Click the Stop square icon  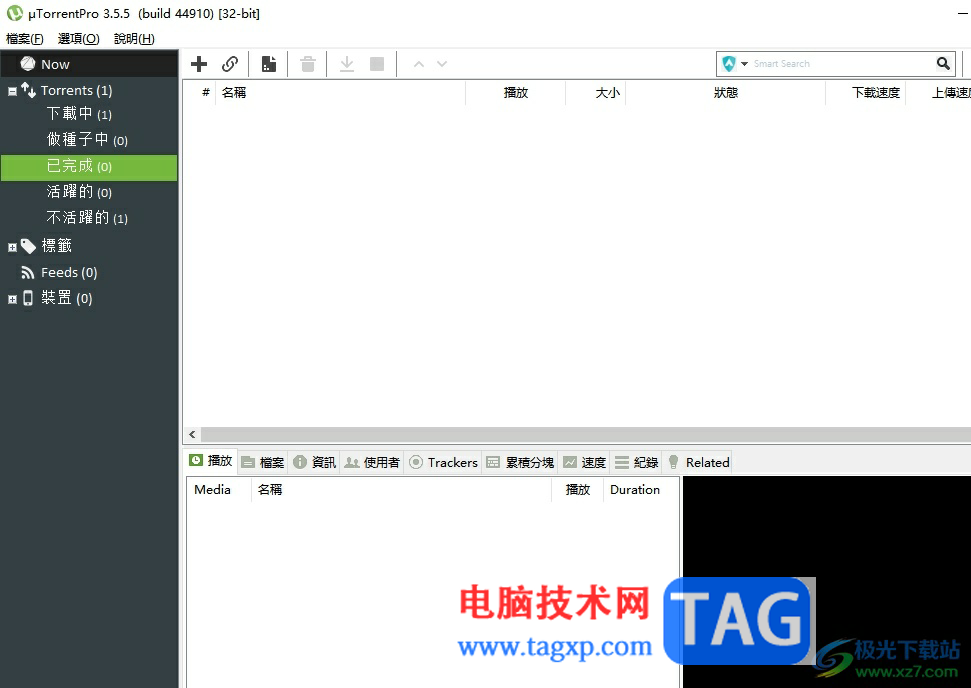pyautogui.click(x=377, y=64)
